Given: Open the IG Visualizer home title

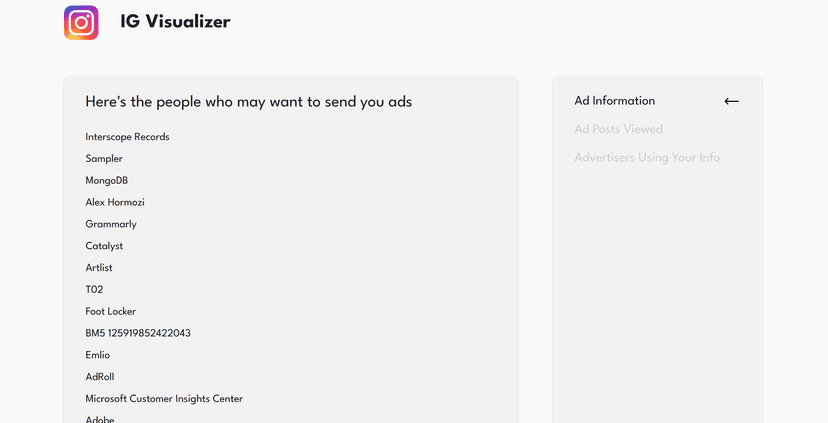Looking at the screenshot, I should click(x=175, y=22).
